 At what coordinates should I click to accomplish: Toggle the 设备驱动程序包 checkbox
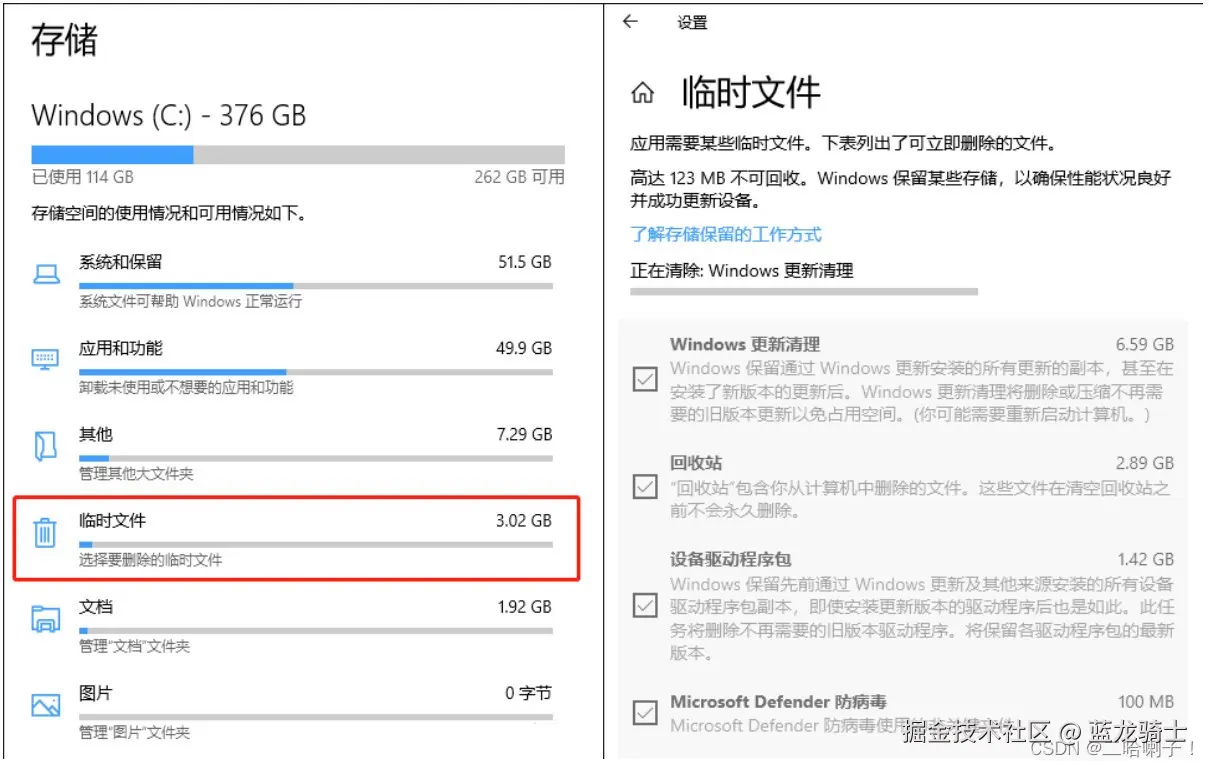tap(645, 605)
